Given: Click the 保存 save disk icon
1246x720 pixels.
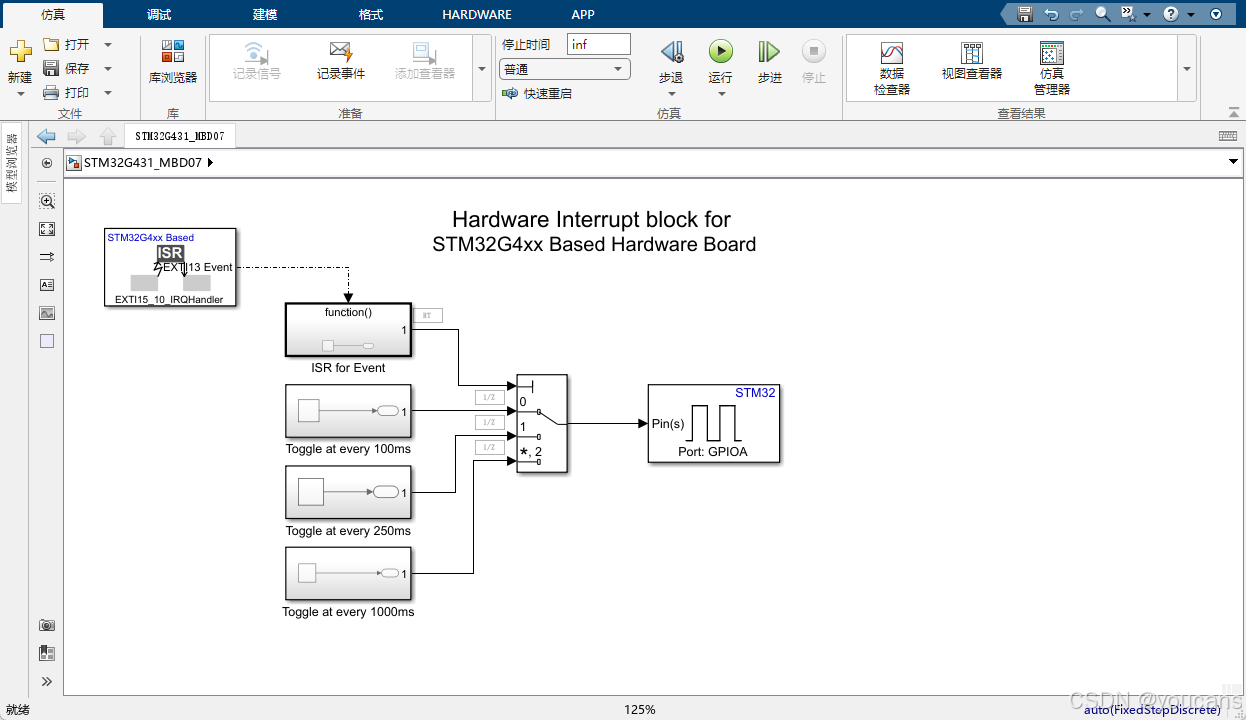Looking at the screenshot, I should tap(52, 69).
